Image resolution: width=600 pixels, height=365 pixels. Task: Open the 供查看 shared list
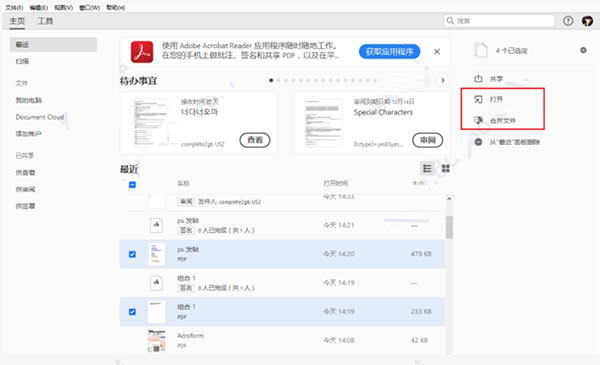(x=25, y=173)
